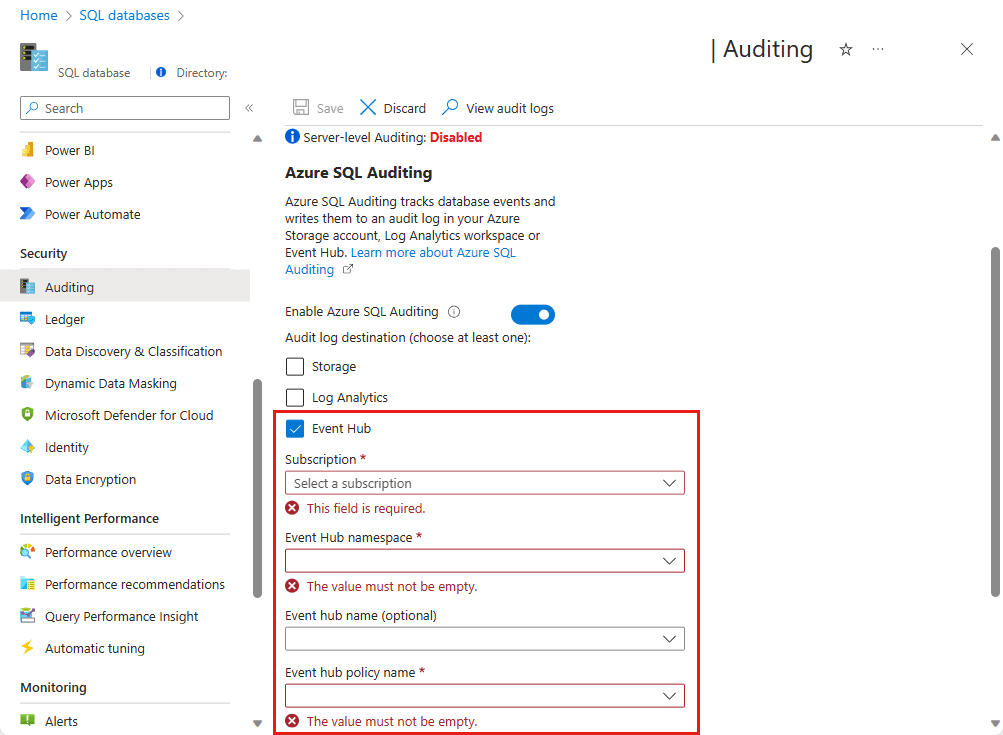Check the Log Analytics checkbox

point(295,397)
